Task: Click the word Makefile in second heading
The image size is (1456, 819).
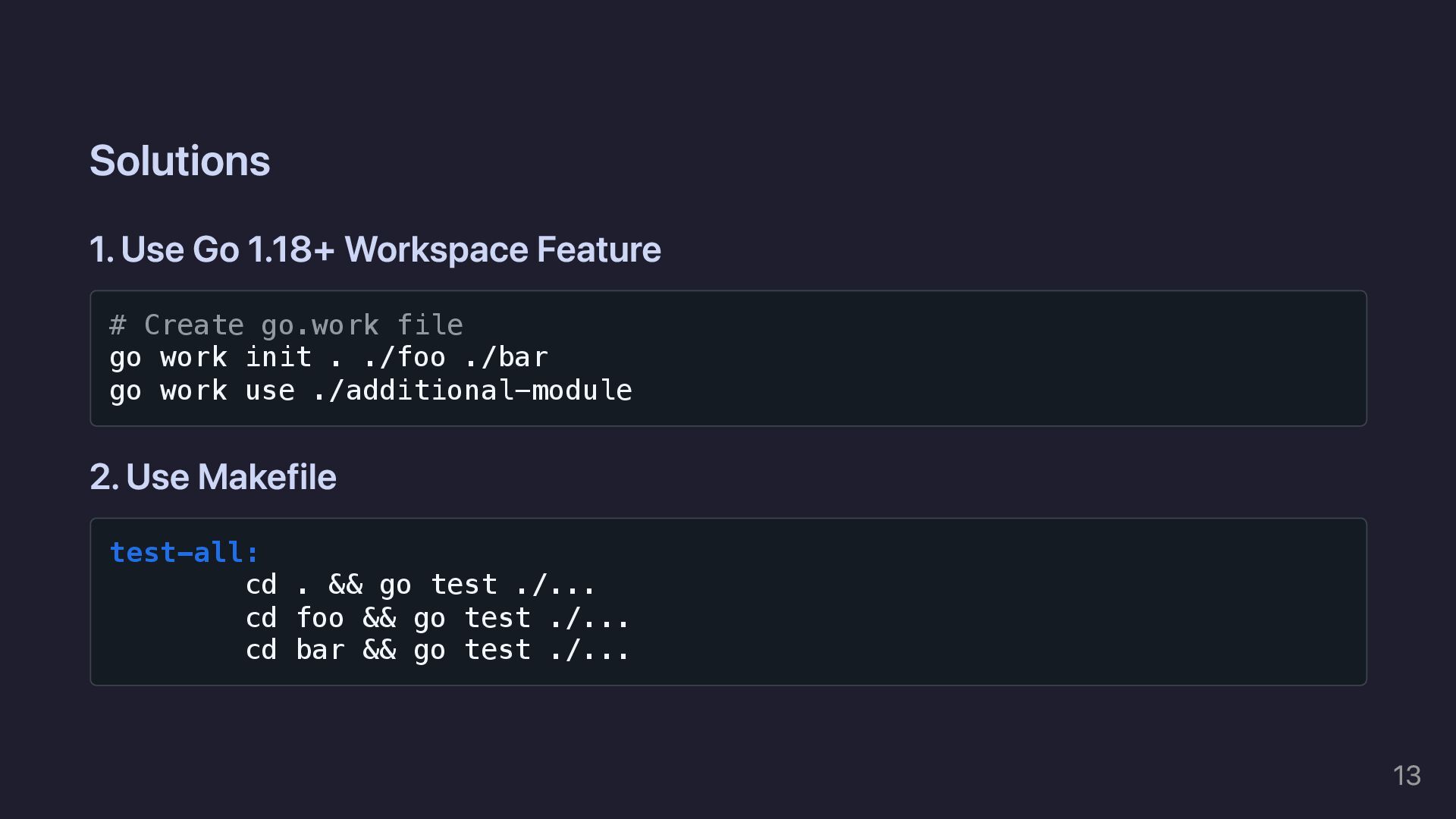Action: (x=266, y=477)
